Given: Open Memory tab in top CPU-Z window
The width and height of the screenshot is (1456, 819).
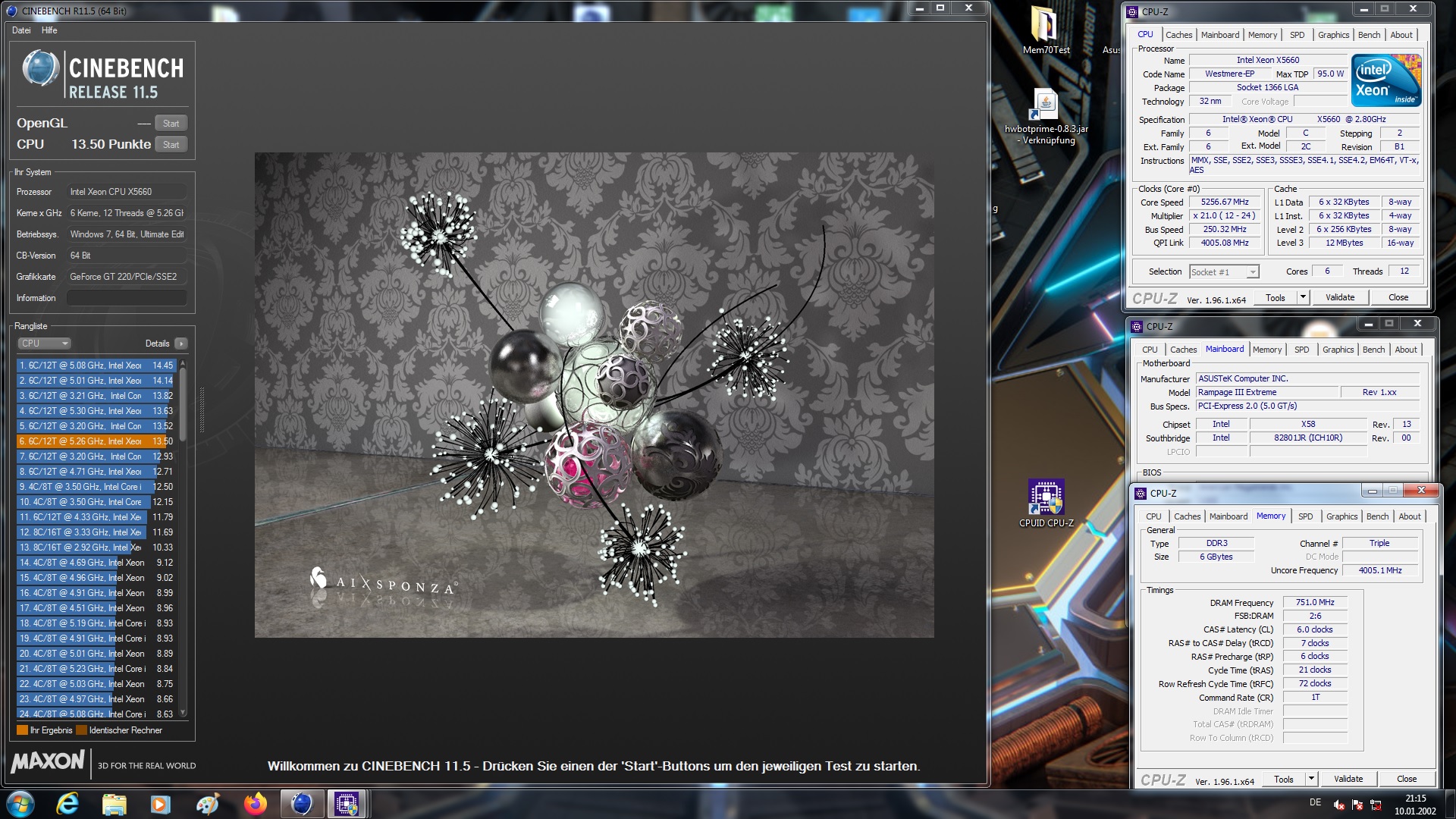Looking at the screenshot, I should pyautogui.click(x=1262, y=35).
